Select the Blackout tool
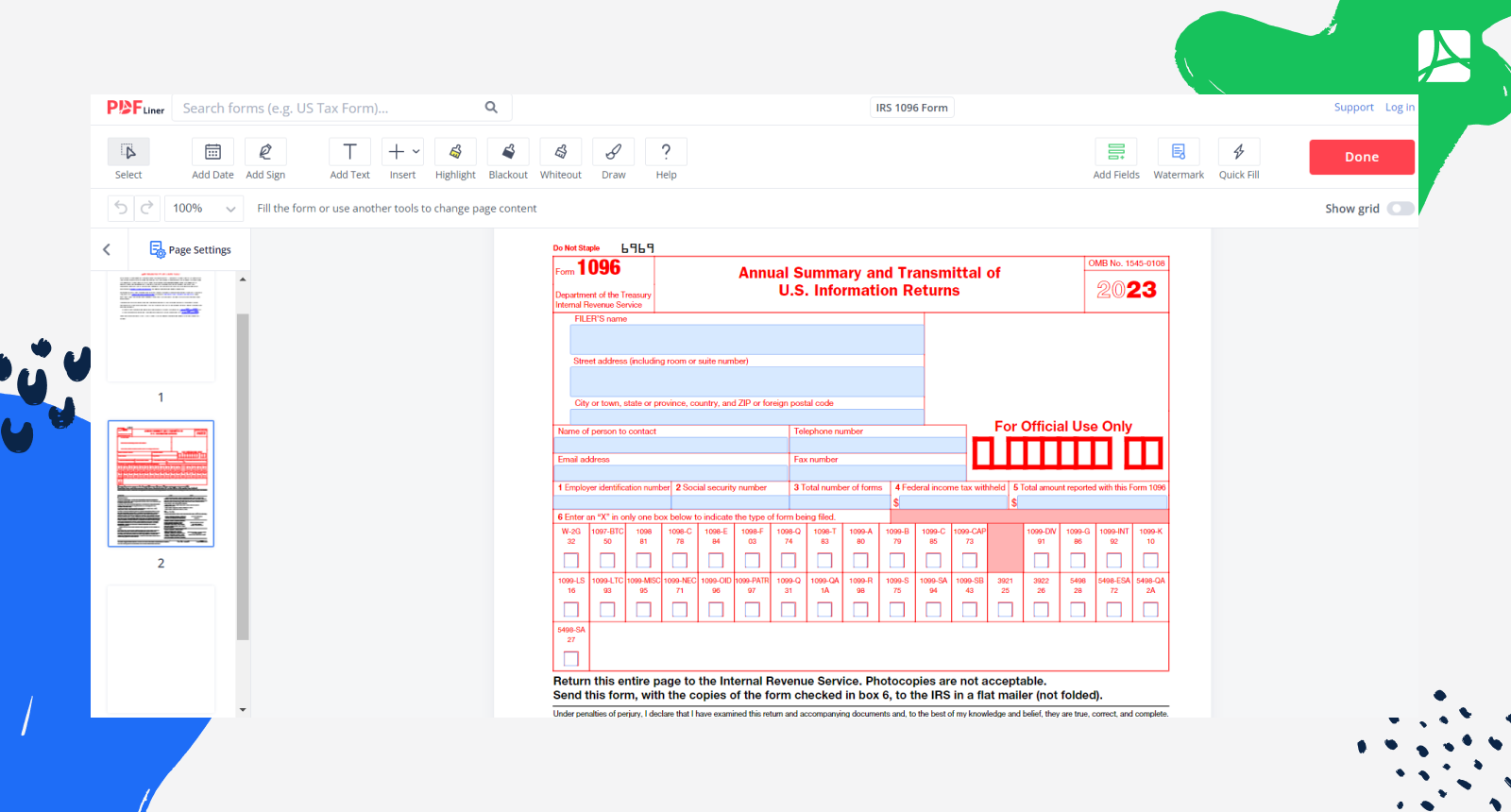Screen dimensions: 1511x812 pos(508,152)
